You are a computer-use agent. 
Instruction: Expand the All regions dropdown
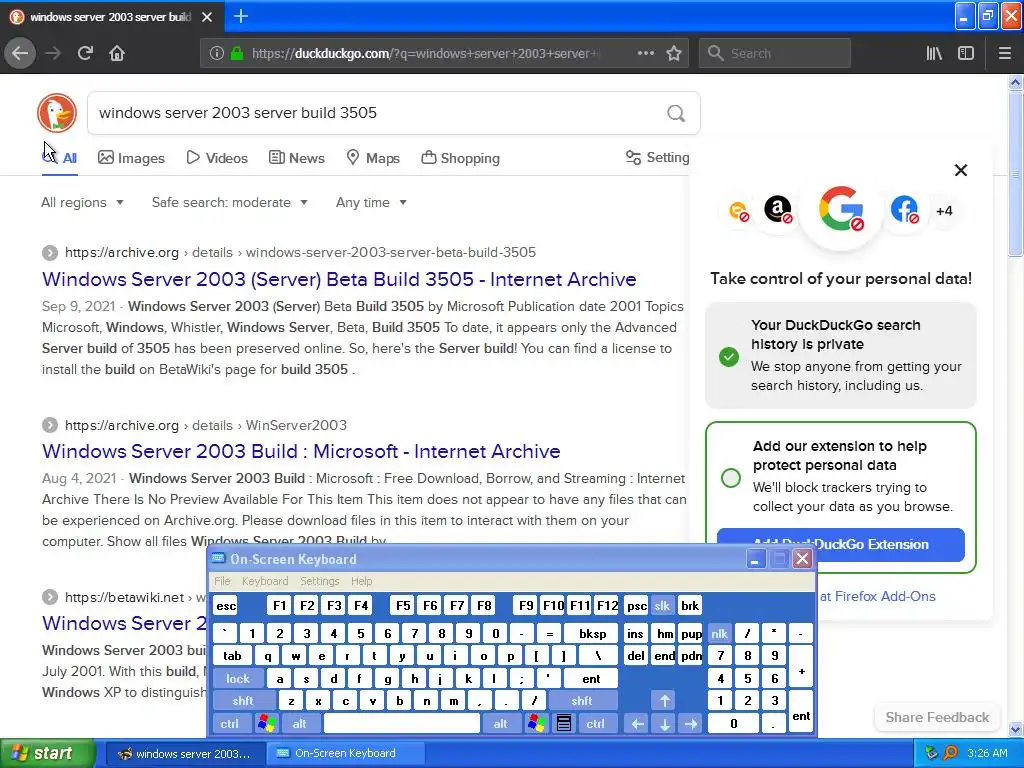(x=82, y=202)
